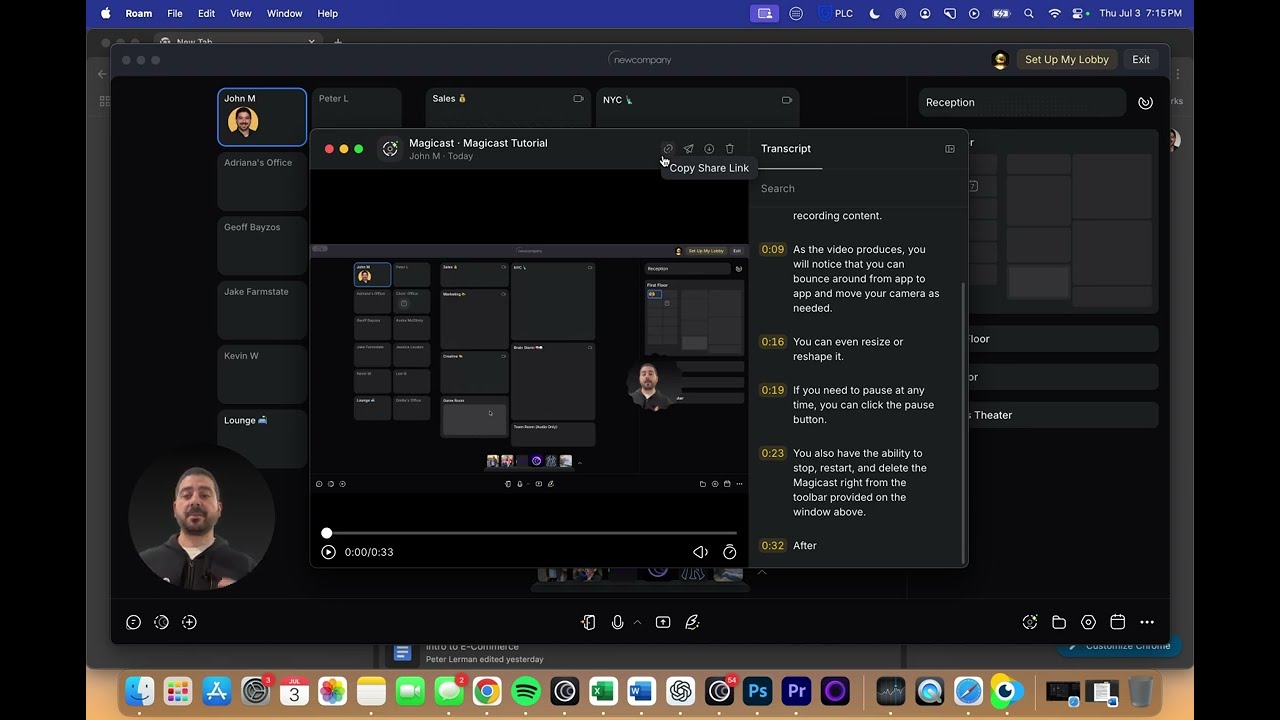Open Spotlight search in menu bar
This screenshot has height=720, width=1280.
click(1029, 14)
